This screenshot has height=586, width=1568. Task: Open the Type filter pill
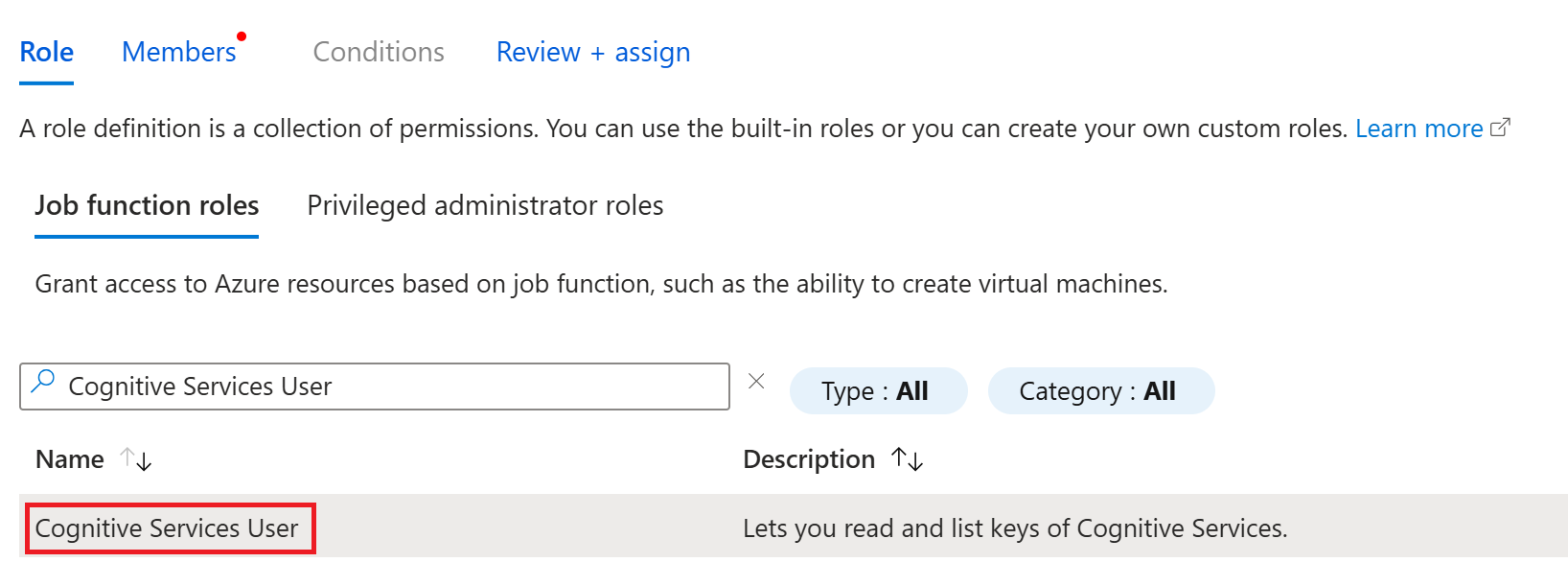[x=878, y=391]
